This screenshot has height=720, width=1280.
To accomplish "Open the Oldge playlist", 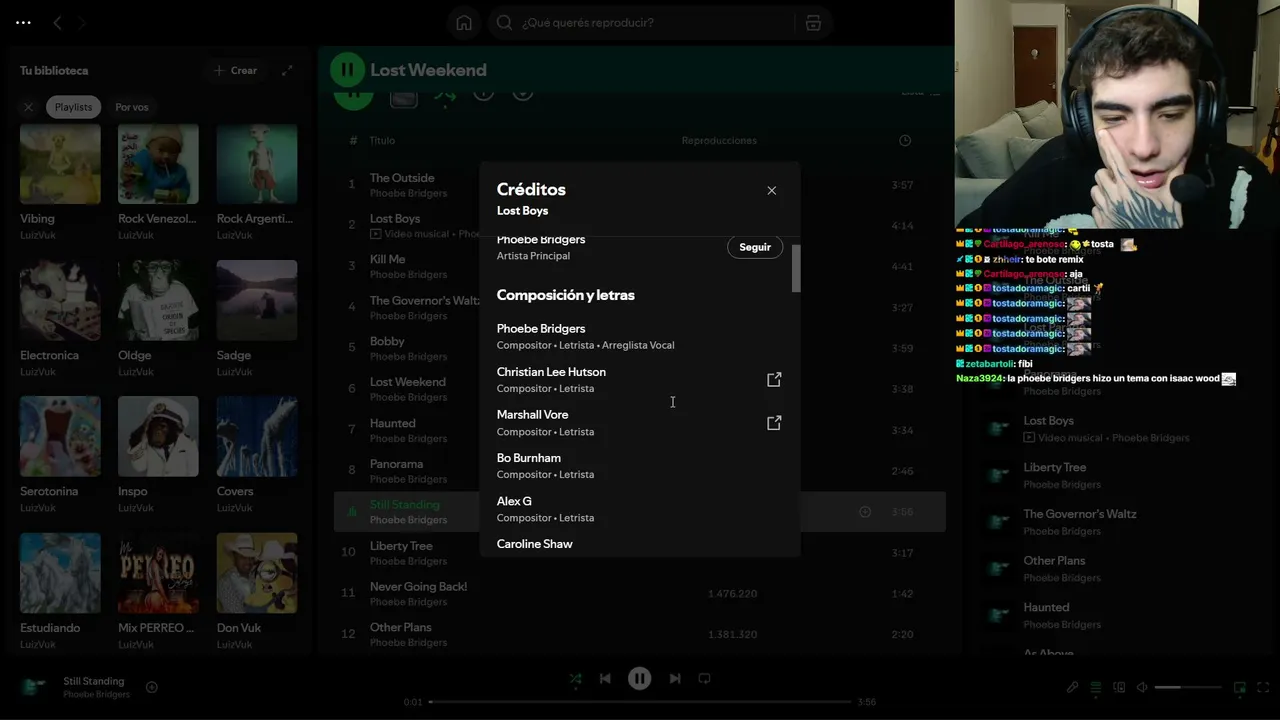I will [x=158, y=318].
